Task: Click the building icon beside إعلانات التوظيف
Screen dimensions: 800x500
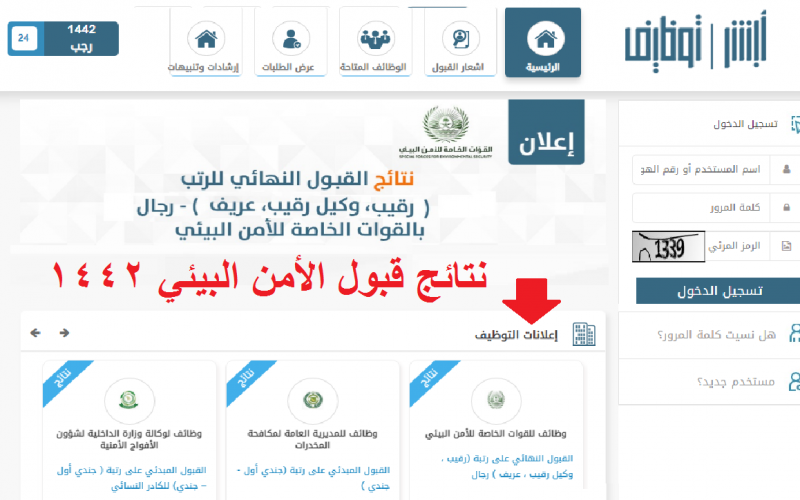Action: click(584, 335)
